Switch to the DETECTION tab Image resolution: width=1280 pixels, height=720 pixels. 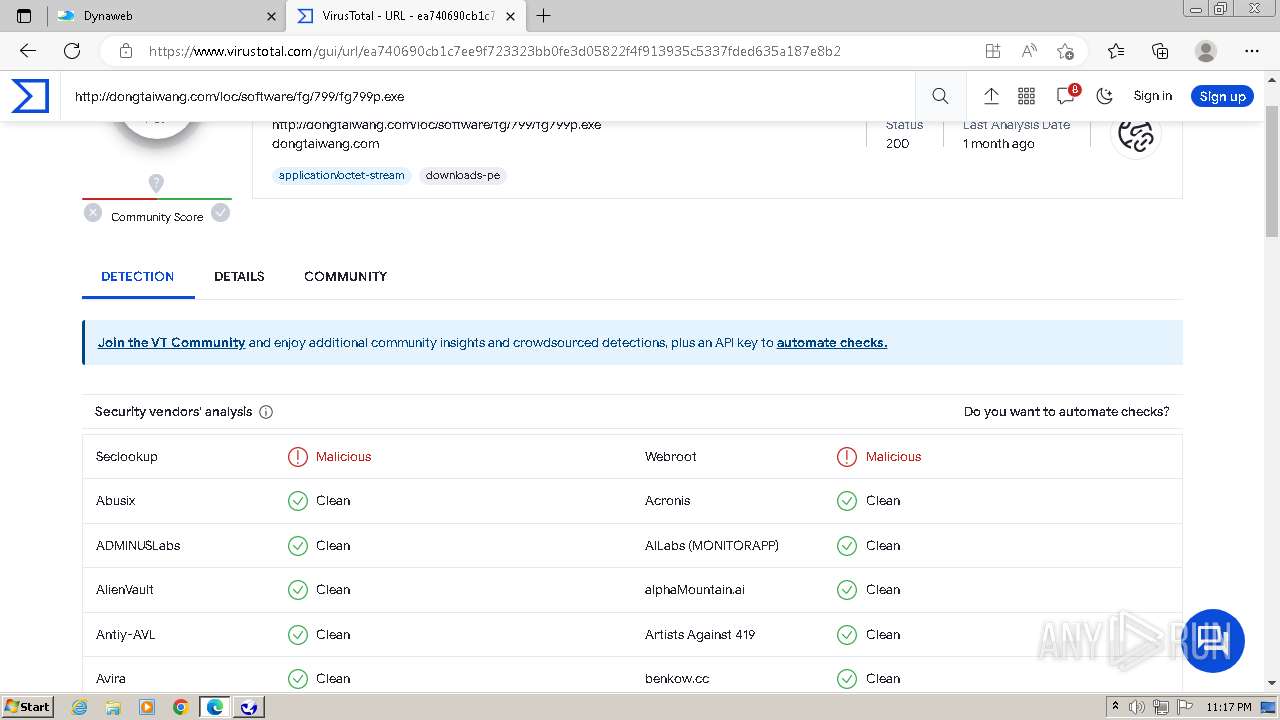138,276
